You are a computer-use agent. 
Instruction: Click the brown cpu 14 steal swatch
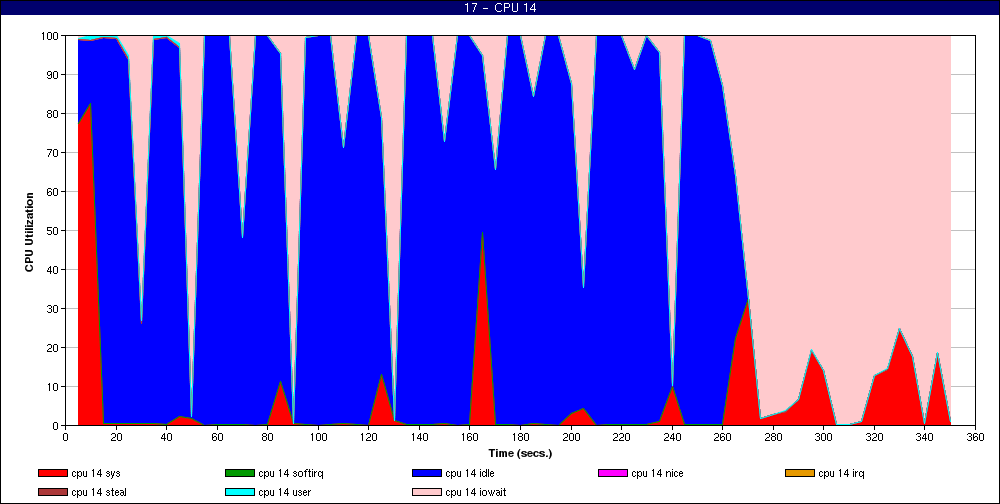(52, 493)
